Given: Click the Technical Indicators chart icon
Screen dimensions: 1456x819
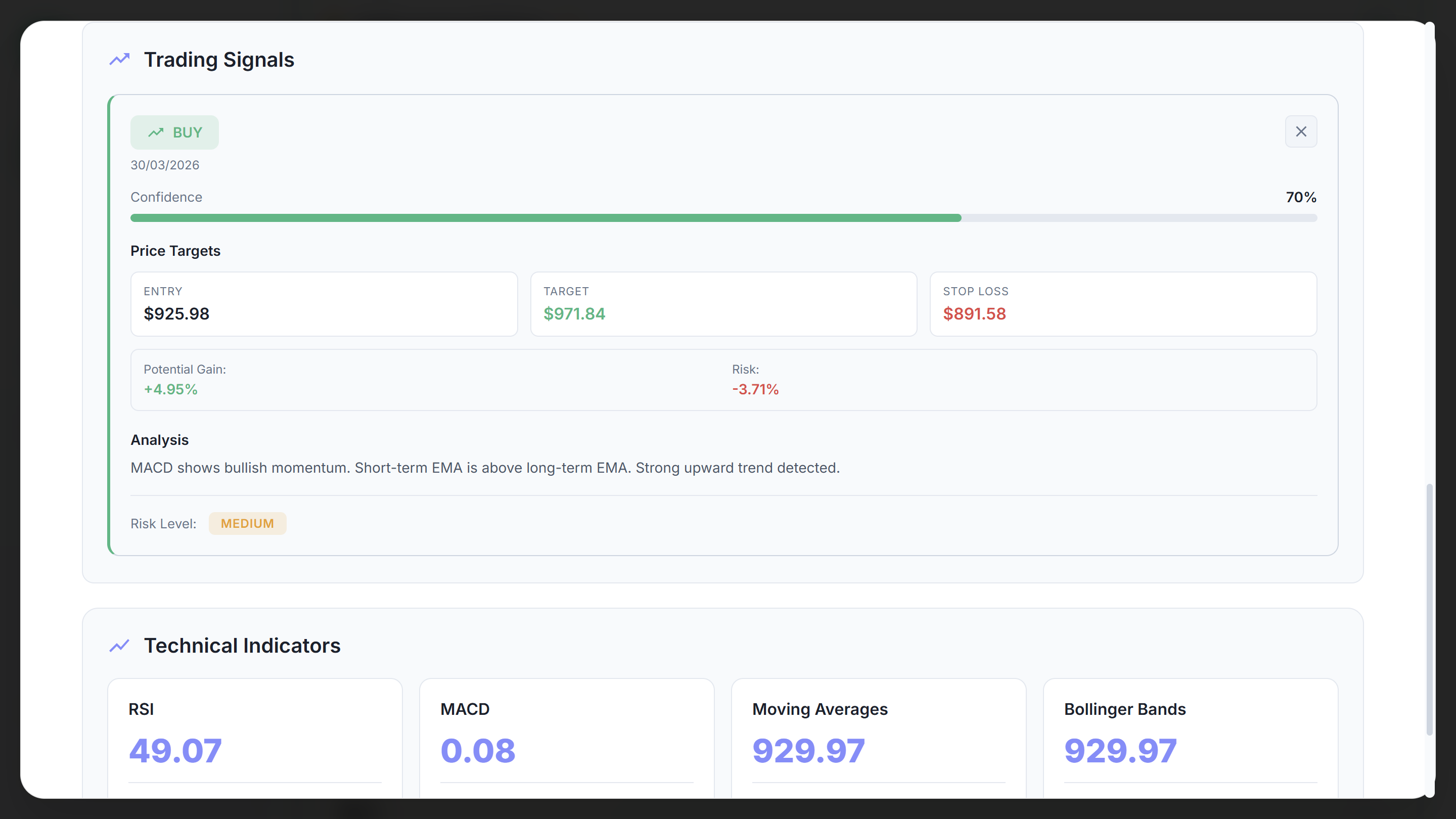Looking at the screenshot, I should 119,646.
